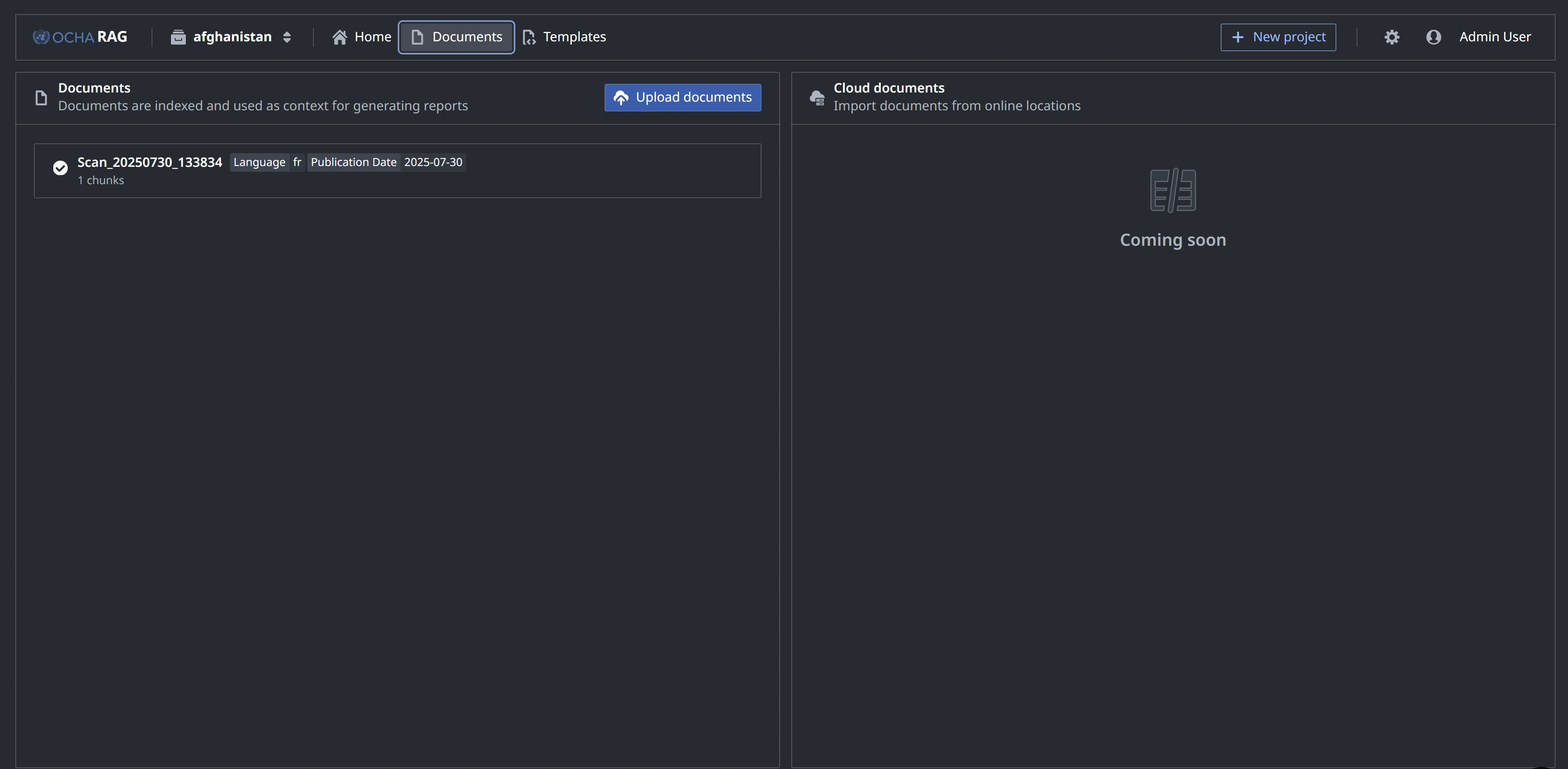1568x769 pixels.
Task: Click the Cloud documents cloud icon
Action: click(817, 97)
